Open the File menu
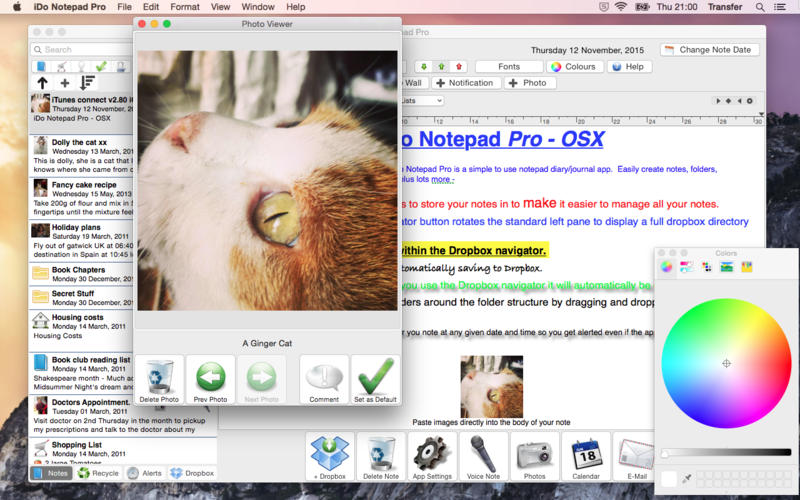 coord(124,7)
